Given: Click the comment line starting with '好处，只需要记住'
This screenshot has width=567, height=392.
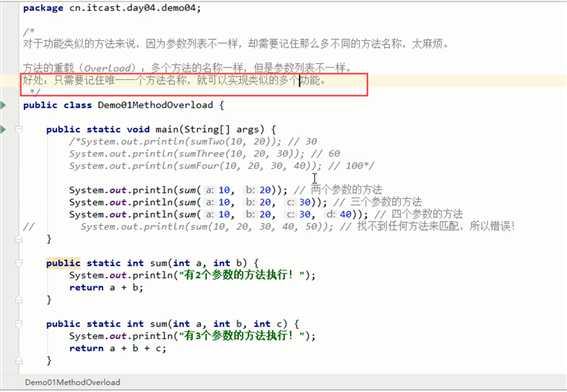Looking at the screenshot, I should [174, 80].
